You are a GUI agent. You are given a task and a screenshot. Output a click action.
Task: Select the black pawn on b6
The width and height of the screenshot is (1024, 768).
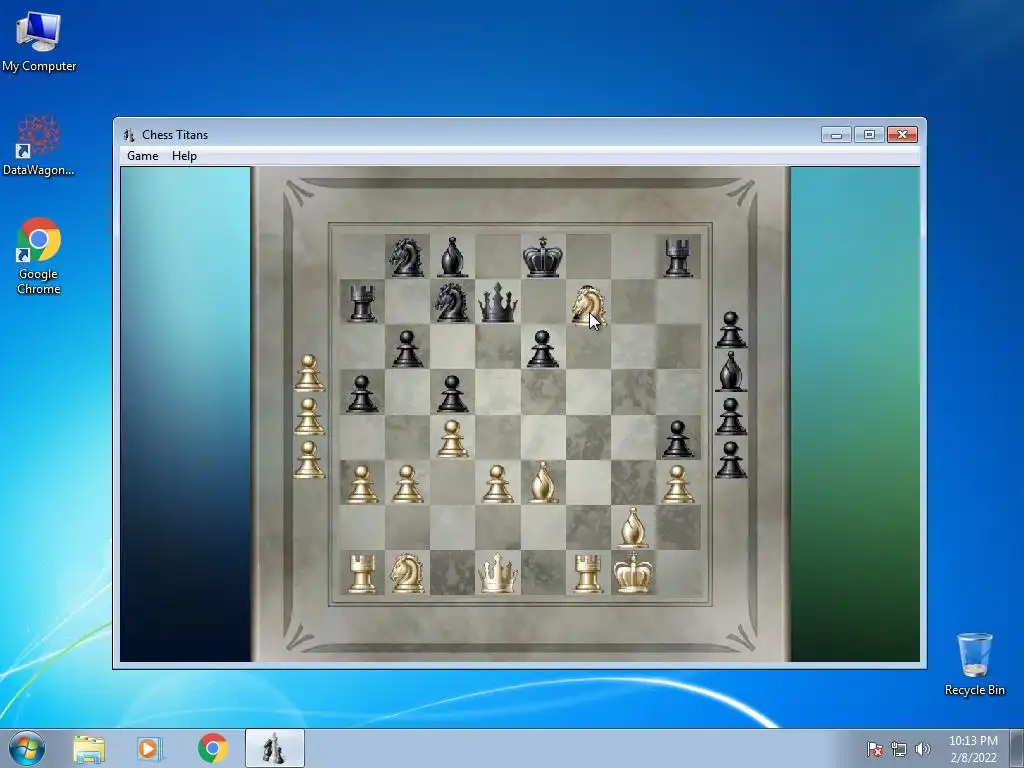tap(407, 348)
